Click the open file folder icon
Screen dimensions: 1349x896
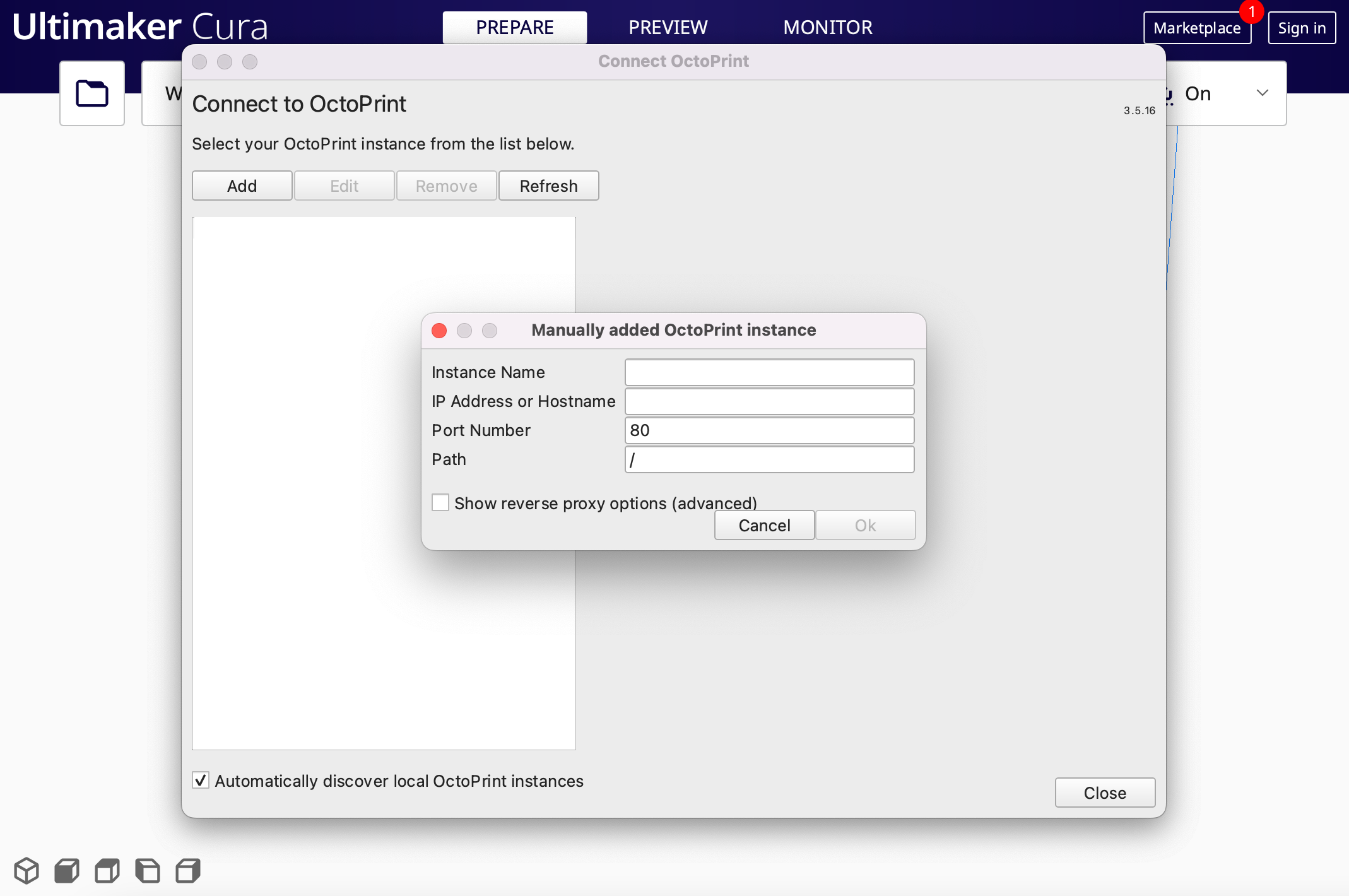coord(92,93)
